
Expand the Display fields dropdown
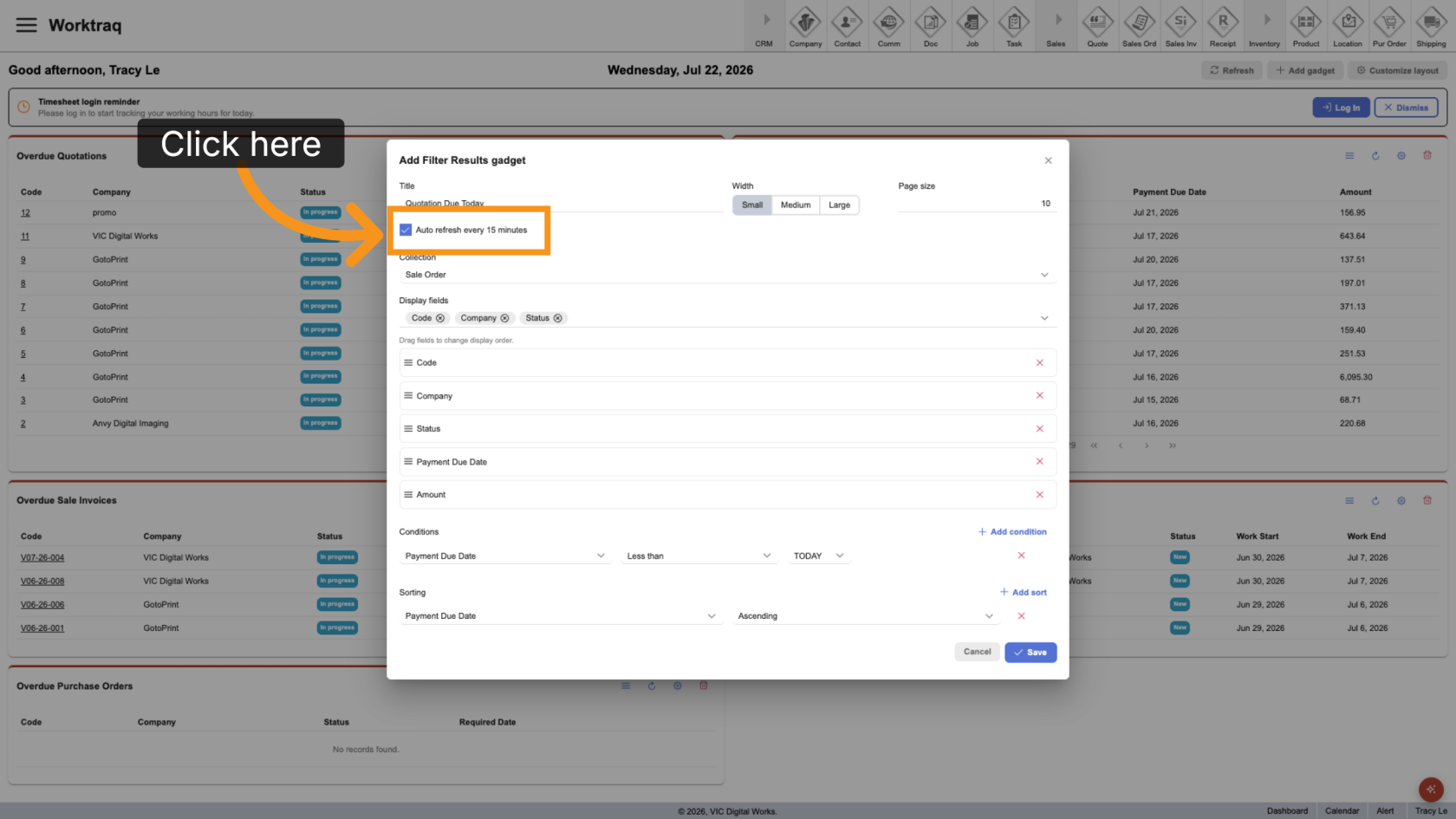[1044, 318]
